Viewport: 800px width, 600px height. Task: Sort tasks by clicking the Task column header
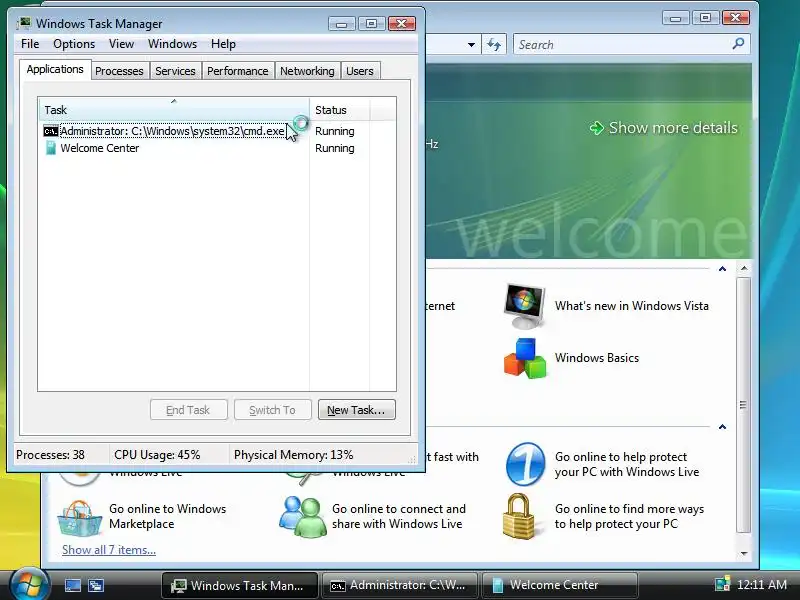(173, 110)
